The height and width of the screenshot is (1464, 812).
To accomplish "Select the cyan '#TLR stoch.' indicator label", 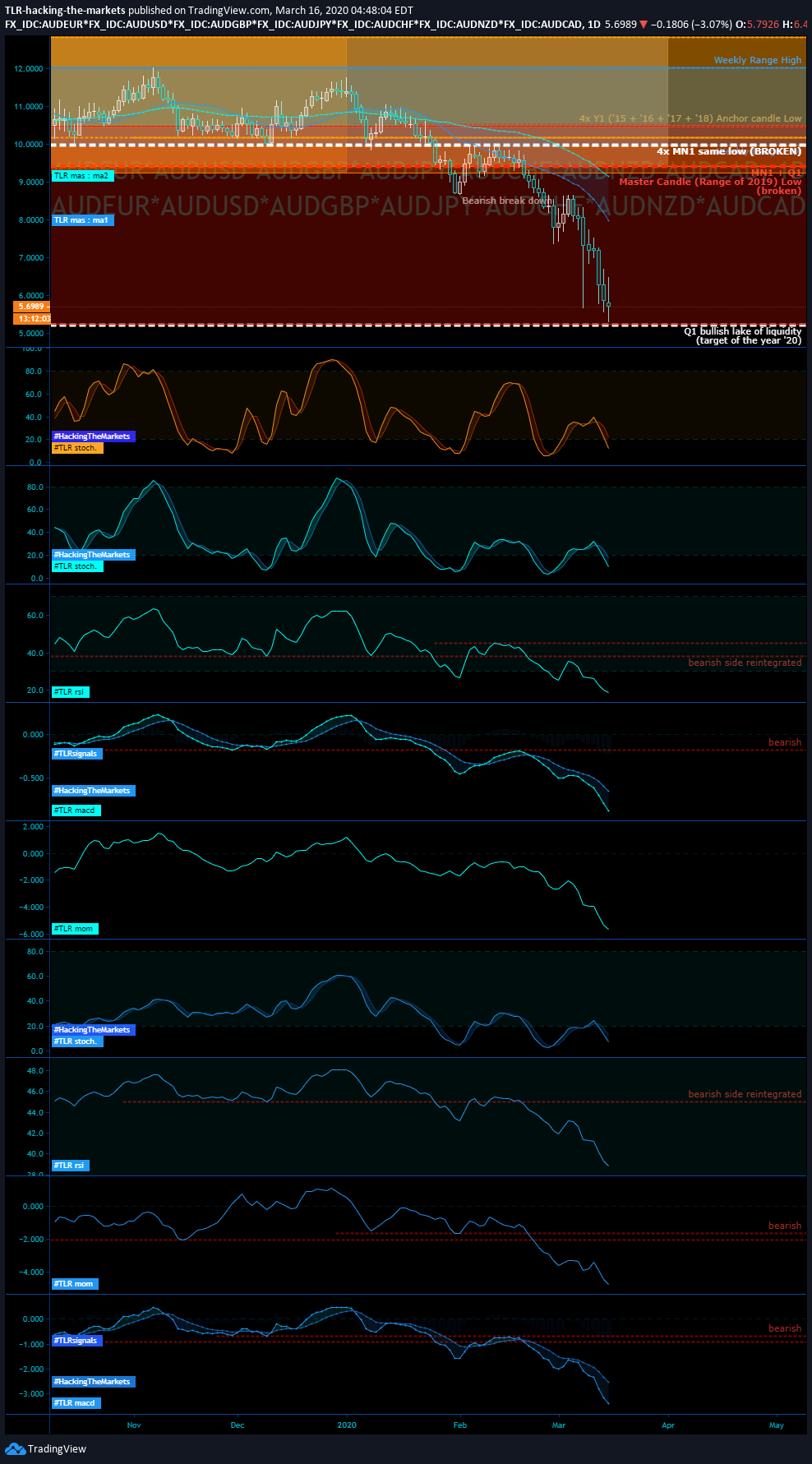I will pyautogui.click(x=77, y=566).
